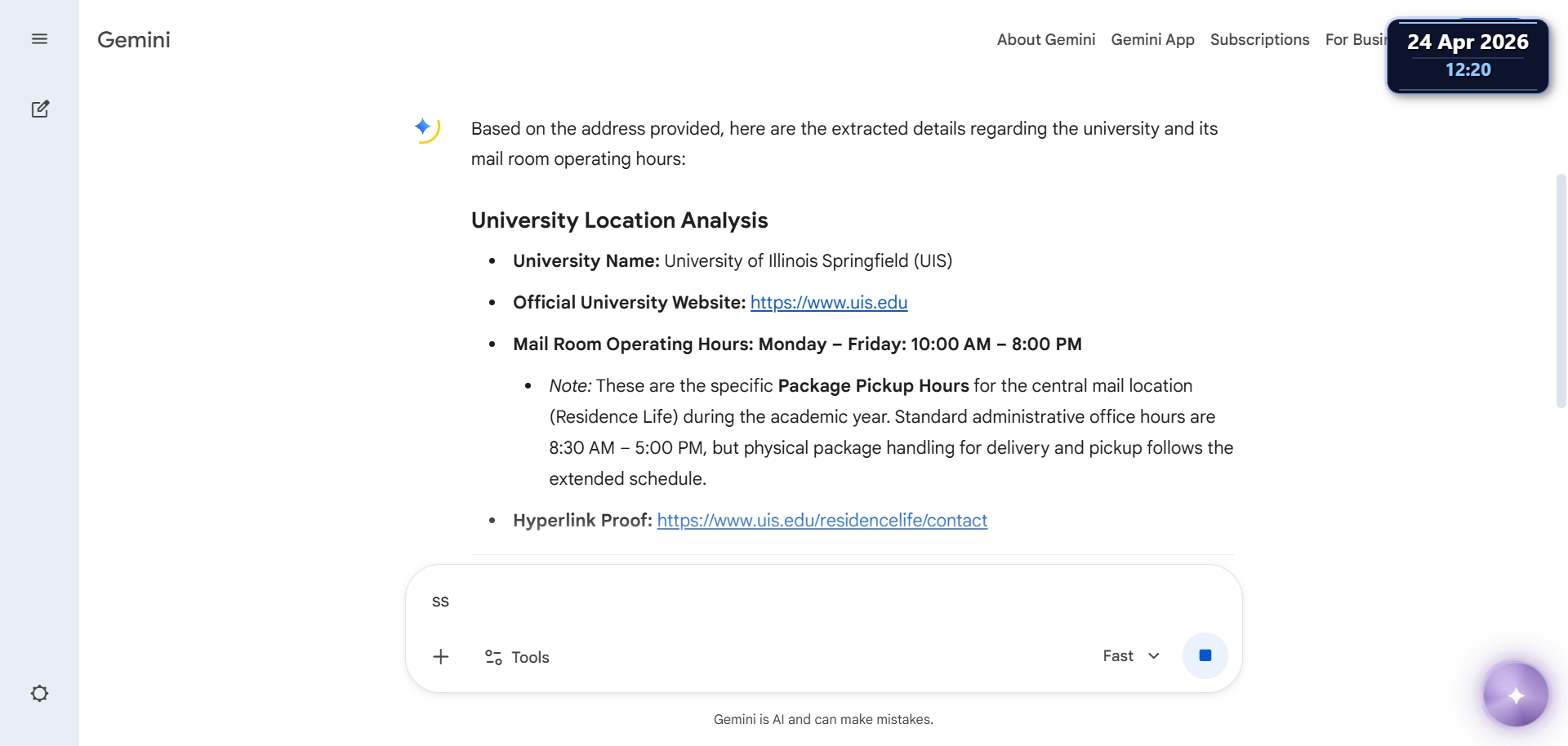This screenshot has width=1568, height=746.
Task: Start a new chat with pencil icon
Action: click(x=39, y=109)
